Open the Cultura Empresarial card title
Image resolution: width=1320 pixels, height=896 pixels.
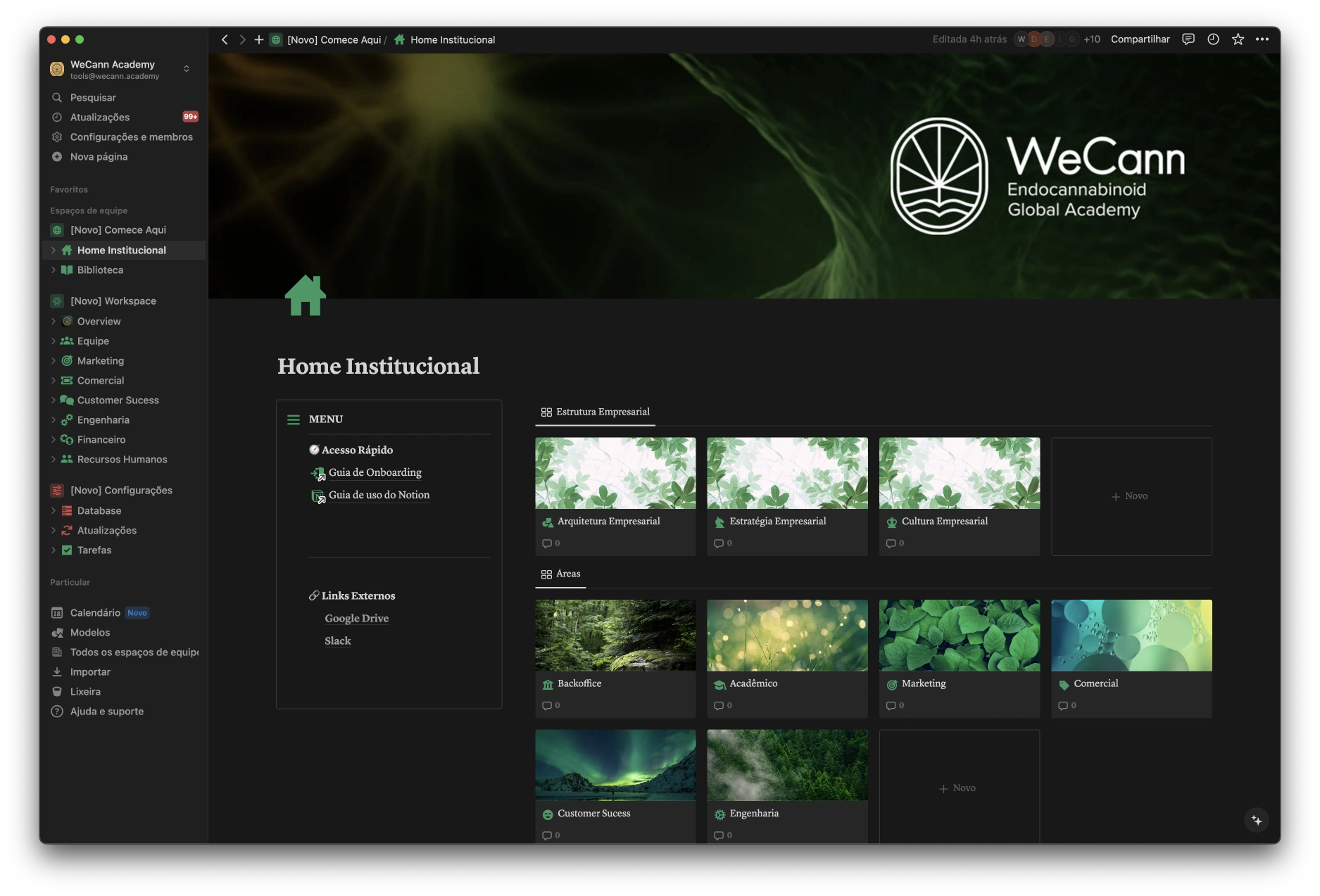(945, 522)
